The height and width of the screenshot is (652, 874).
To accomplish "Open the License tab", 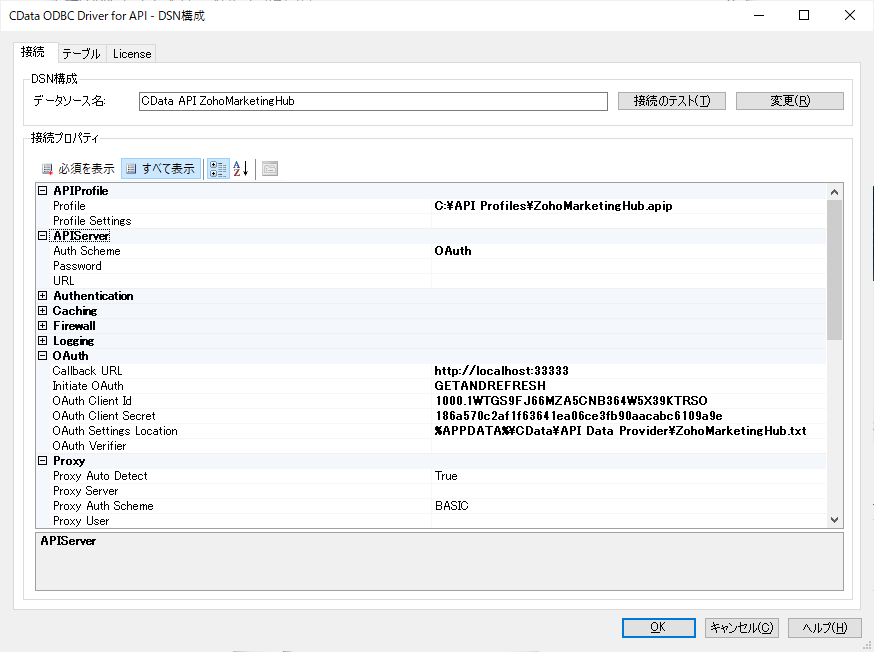I will (132, 53).
